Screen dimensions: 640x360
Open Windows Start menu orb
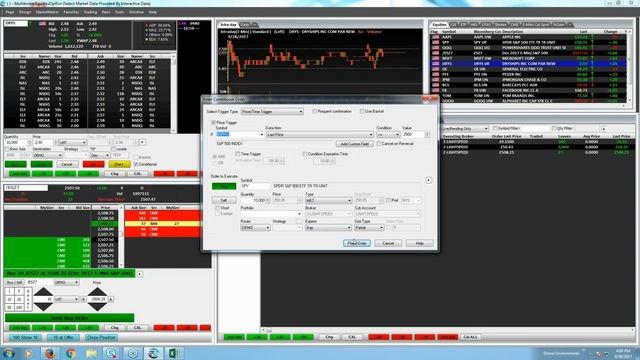click(9, 353)
